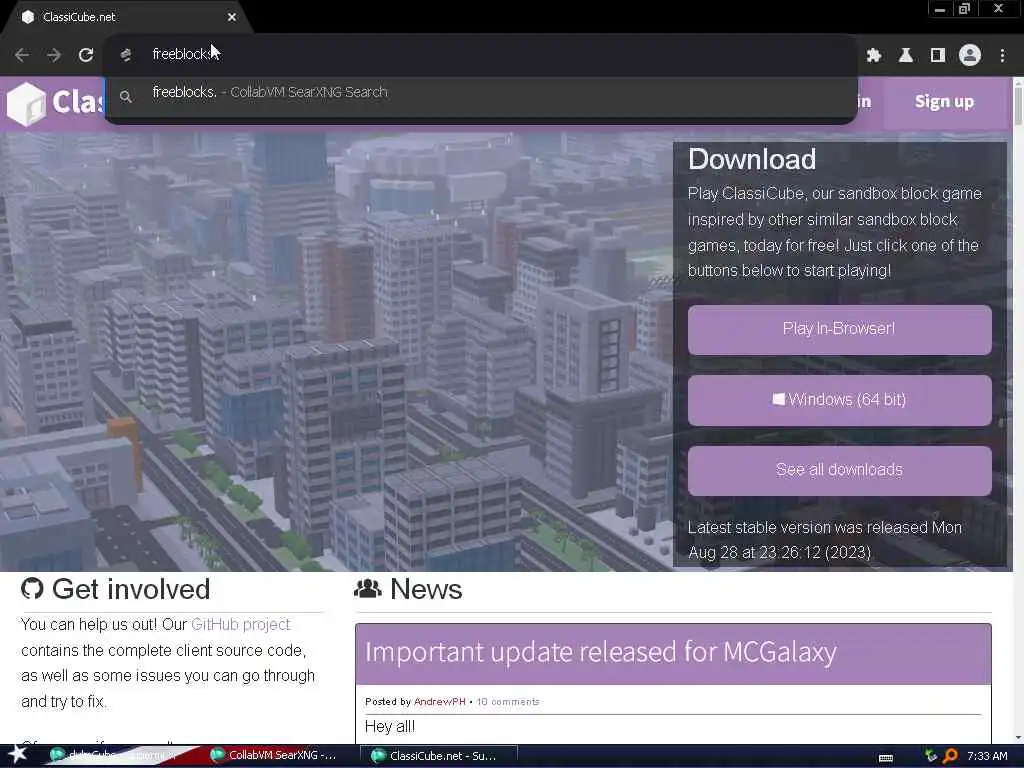Click the orange magnifier tray icon
1024x768 pixels.
coord(950,756)
